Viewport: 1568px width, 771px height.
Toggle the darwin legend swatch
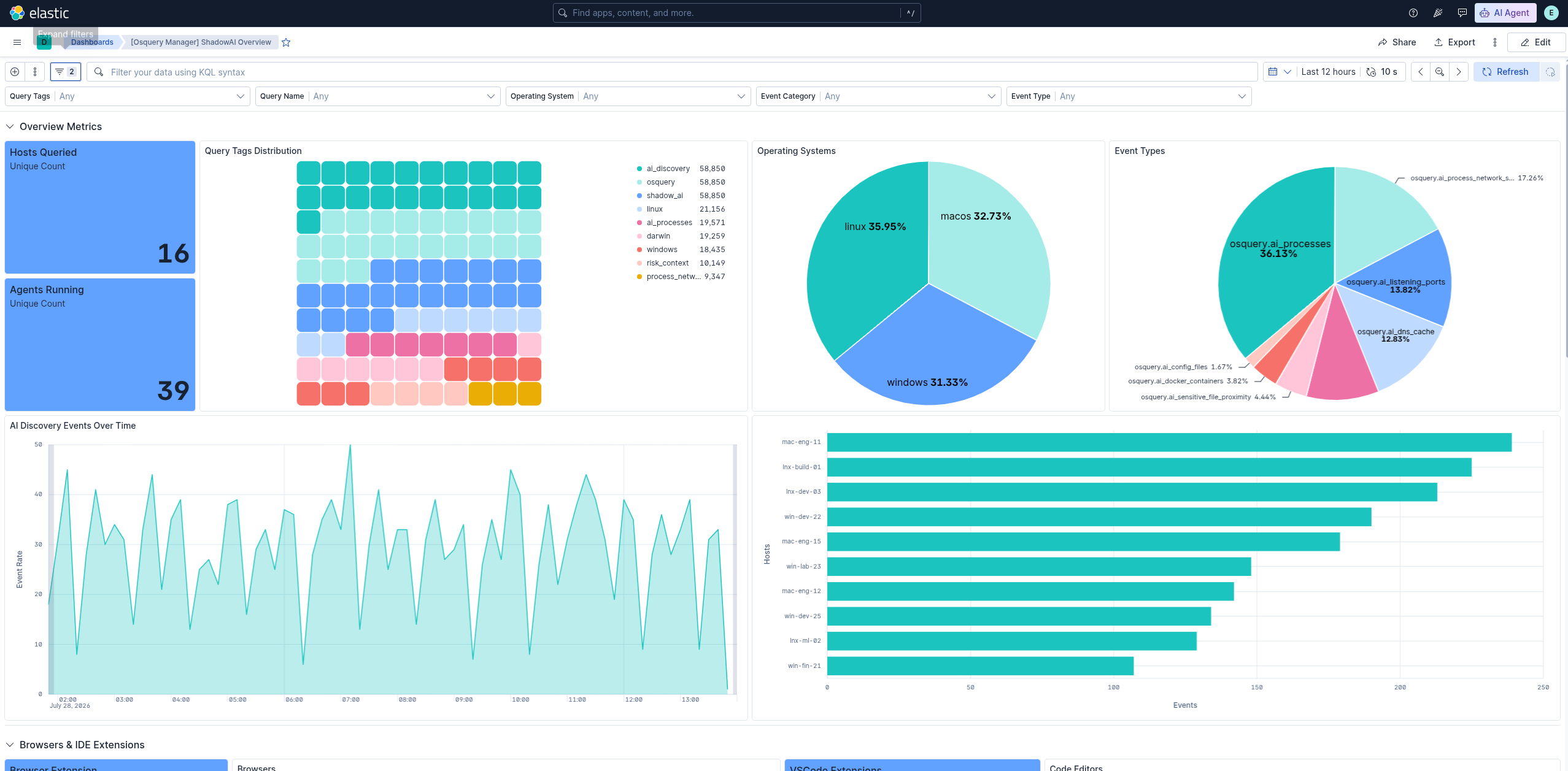click(639, 236)
